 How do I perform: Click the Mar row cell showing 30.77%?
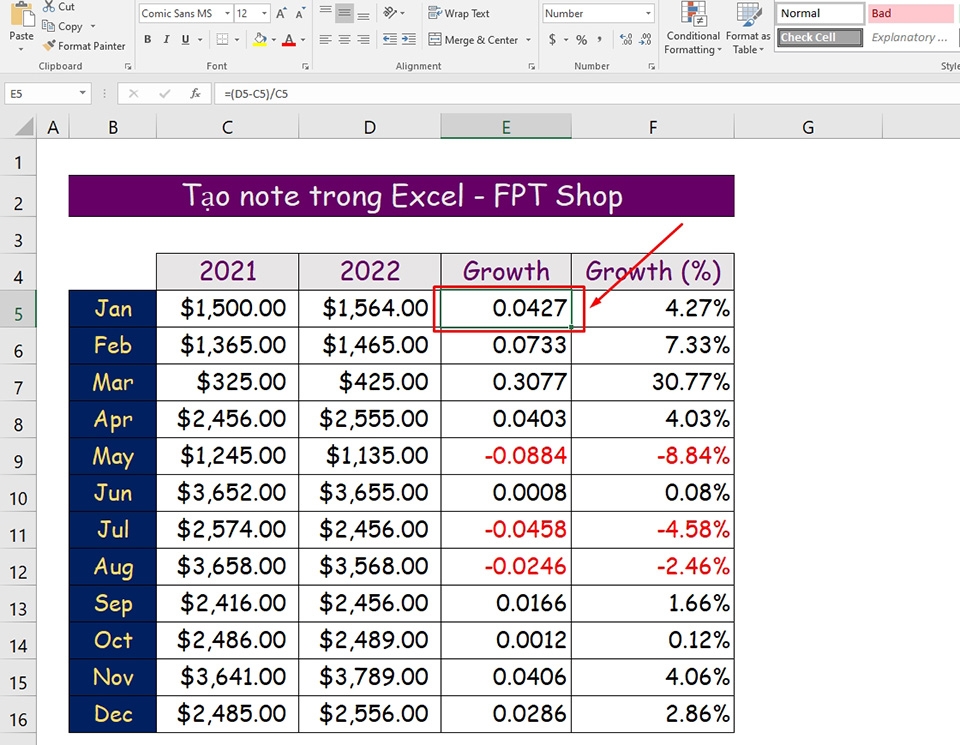point(653,382)
